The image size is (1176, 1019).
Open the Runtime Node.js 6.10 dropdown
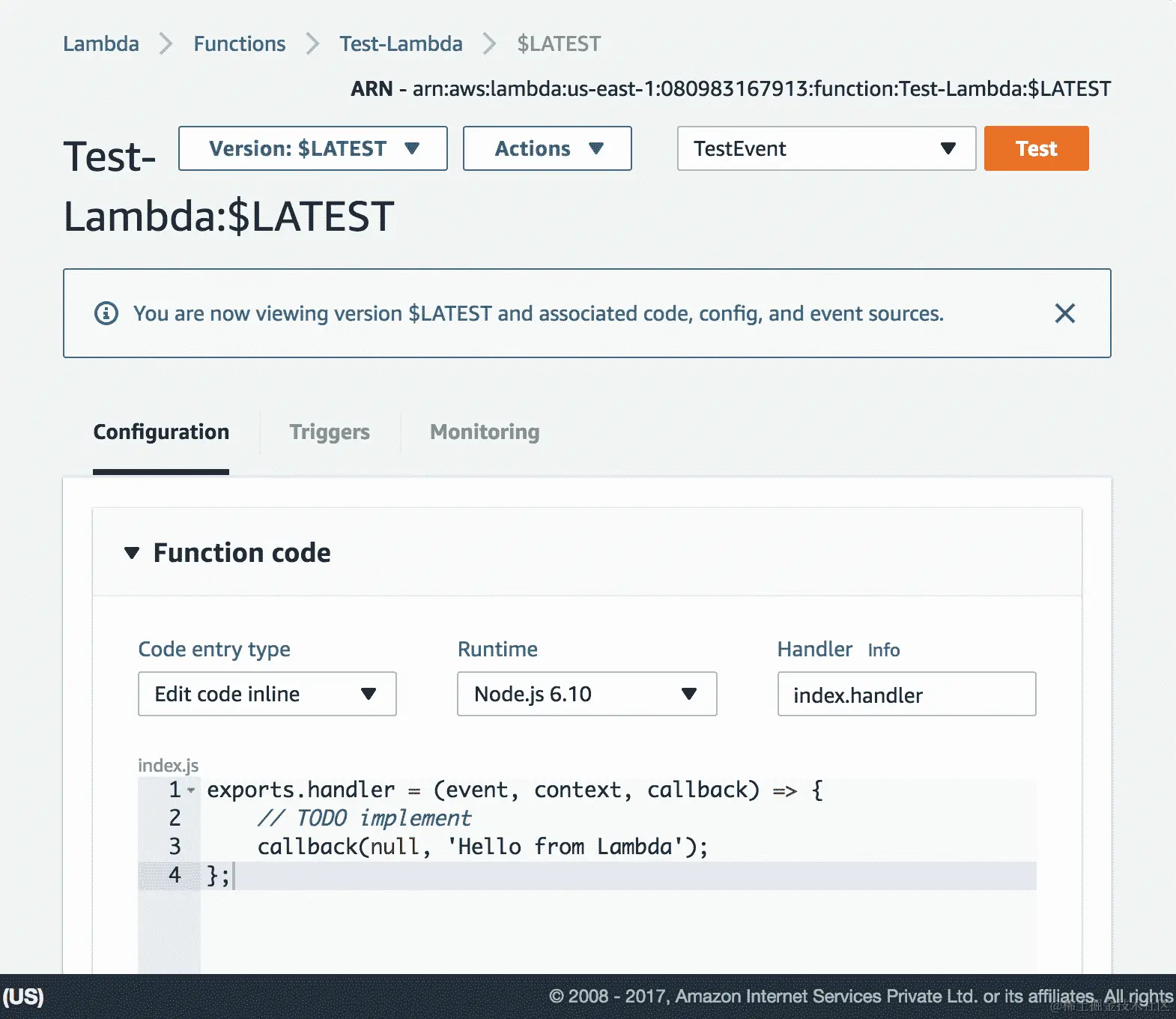[587, 694]
